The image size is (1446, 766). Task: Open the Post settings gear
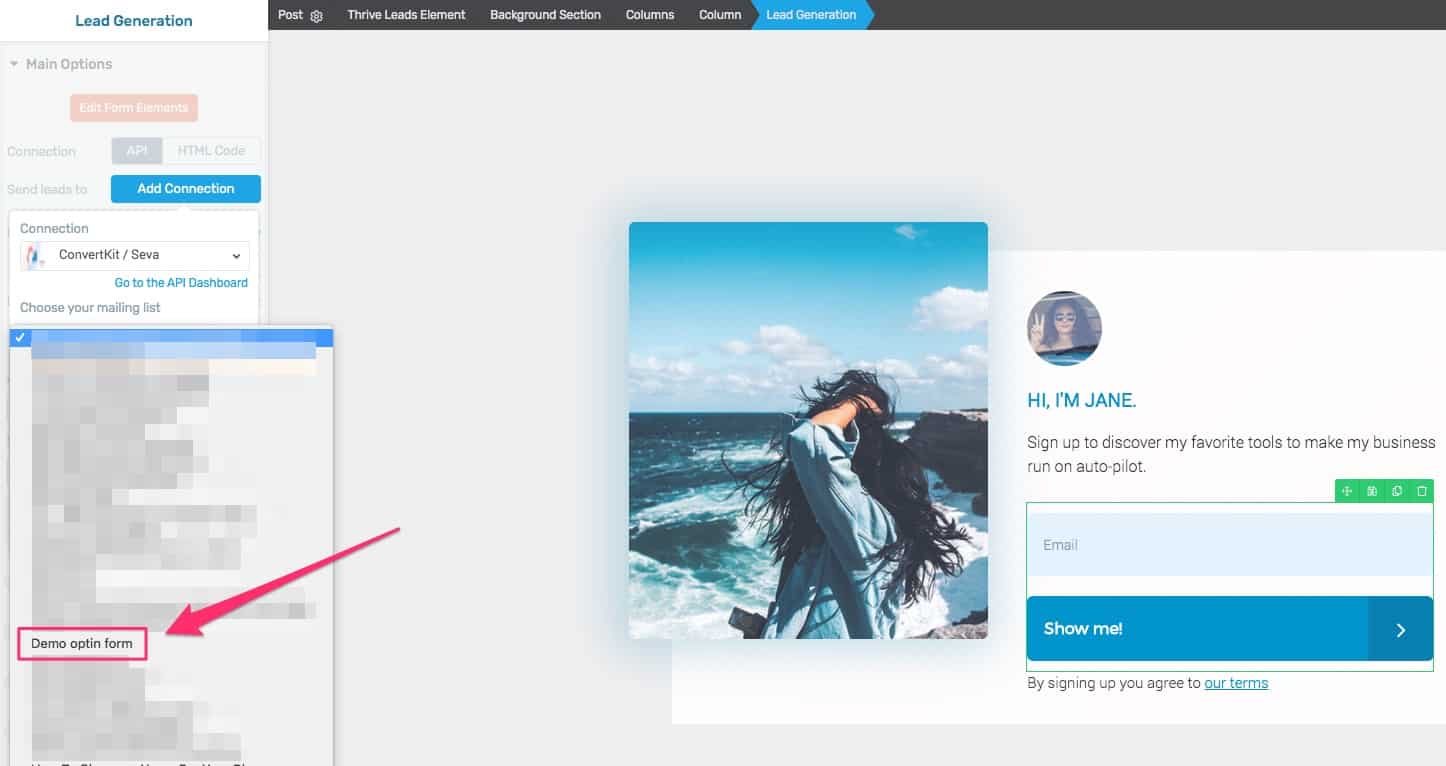[x=317, y=16]
